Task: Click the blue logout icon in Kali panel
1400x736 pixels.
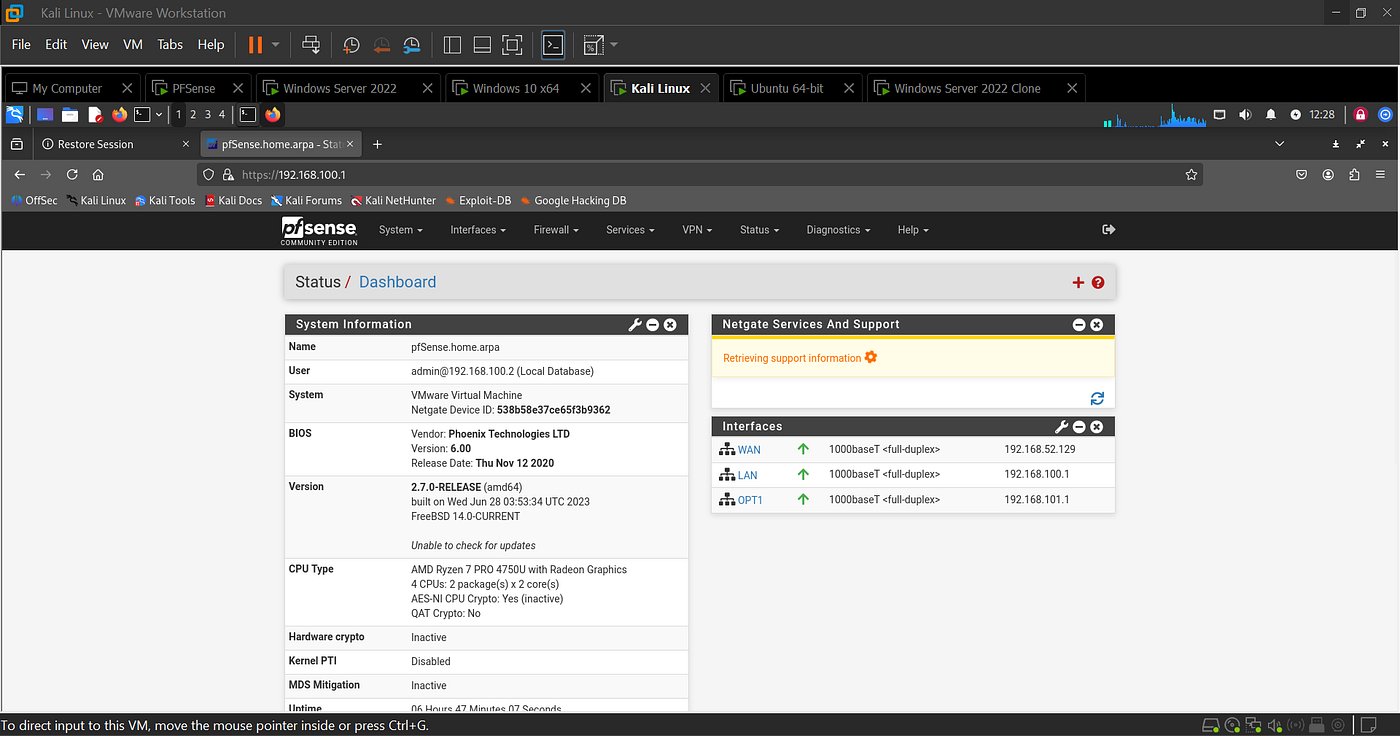Action: coord(1385,115)
